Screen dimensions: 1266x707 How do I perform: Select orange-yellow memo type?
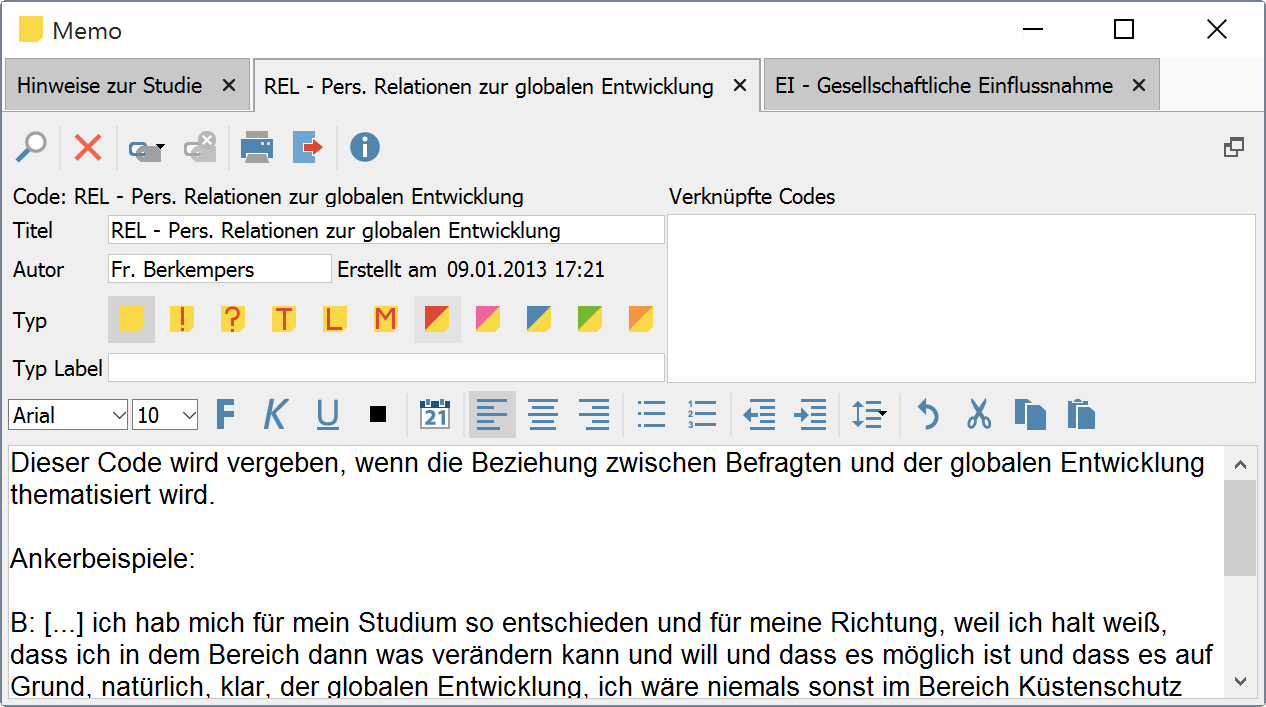click(x=641, y=319)
